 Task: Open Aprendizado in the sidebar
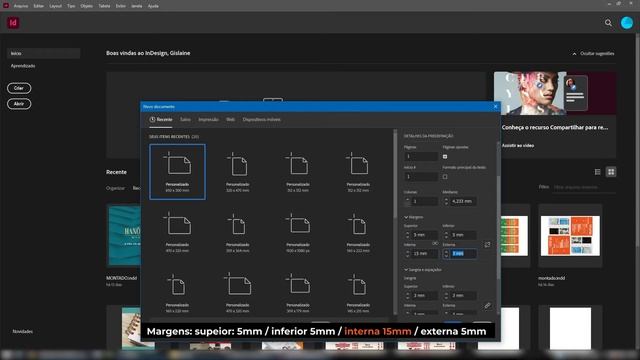[x=23, y=66]
